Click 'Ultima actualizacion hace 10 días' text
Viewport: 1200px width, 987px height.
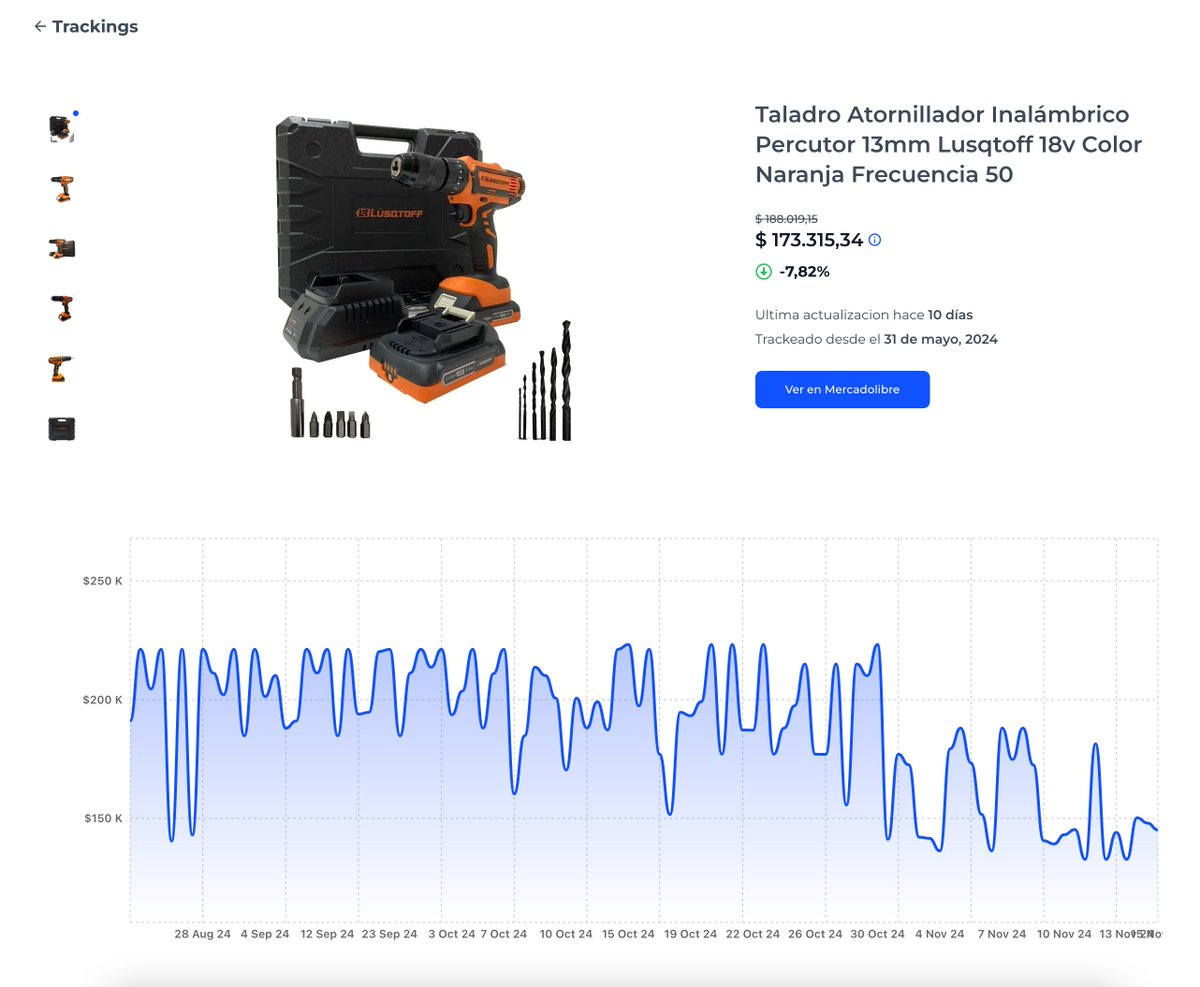point(864,314)
